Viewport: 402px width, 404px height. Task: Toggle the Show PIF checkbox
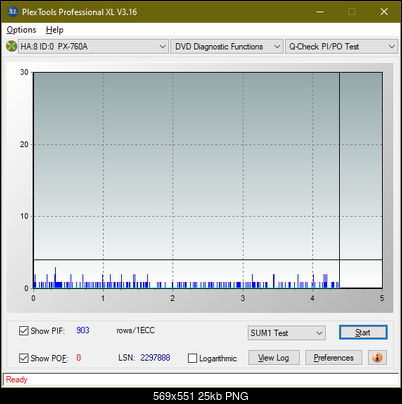[x=24, y=331]
